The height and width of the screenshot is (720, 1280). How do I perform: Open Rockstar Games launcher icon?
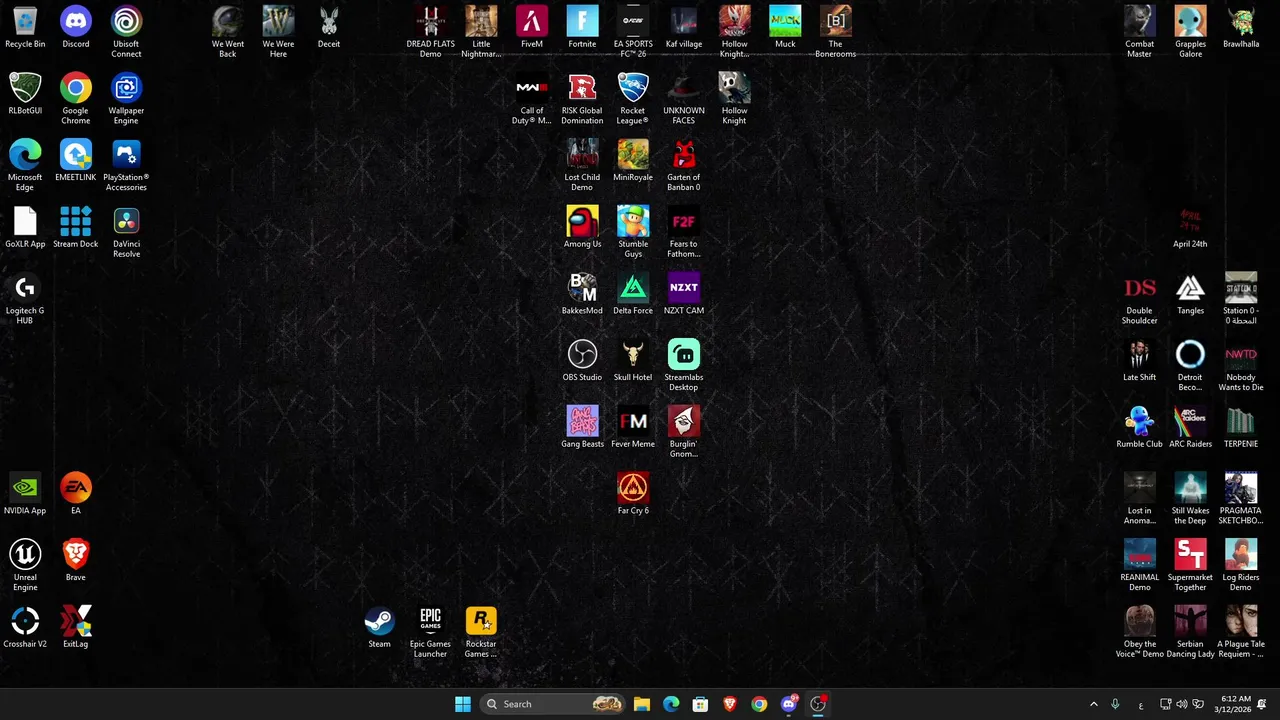click(x=481, y=632)
